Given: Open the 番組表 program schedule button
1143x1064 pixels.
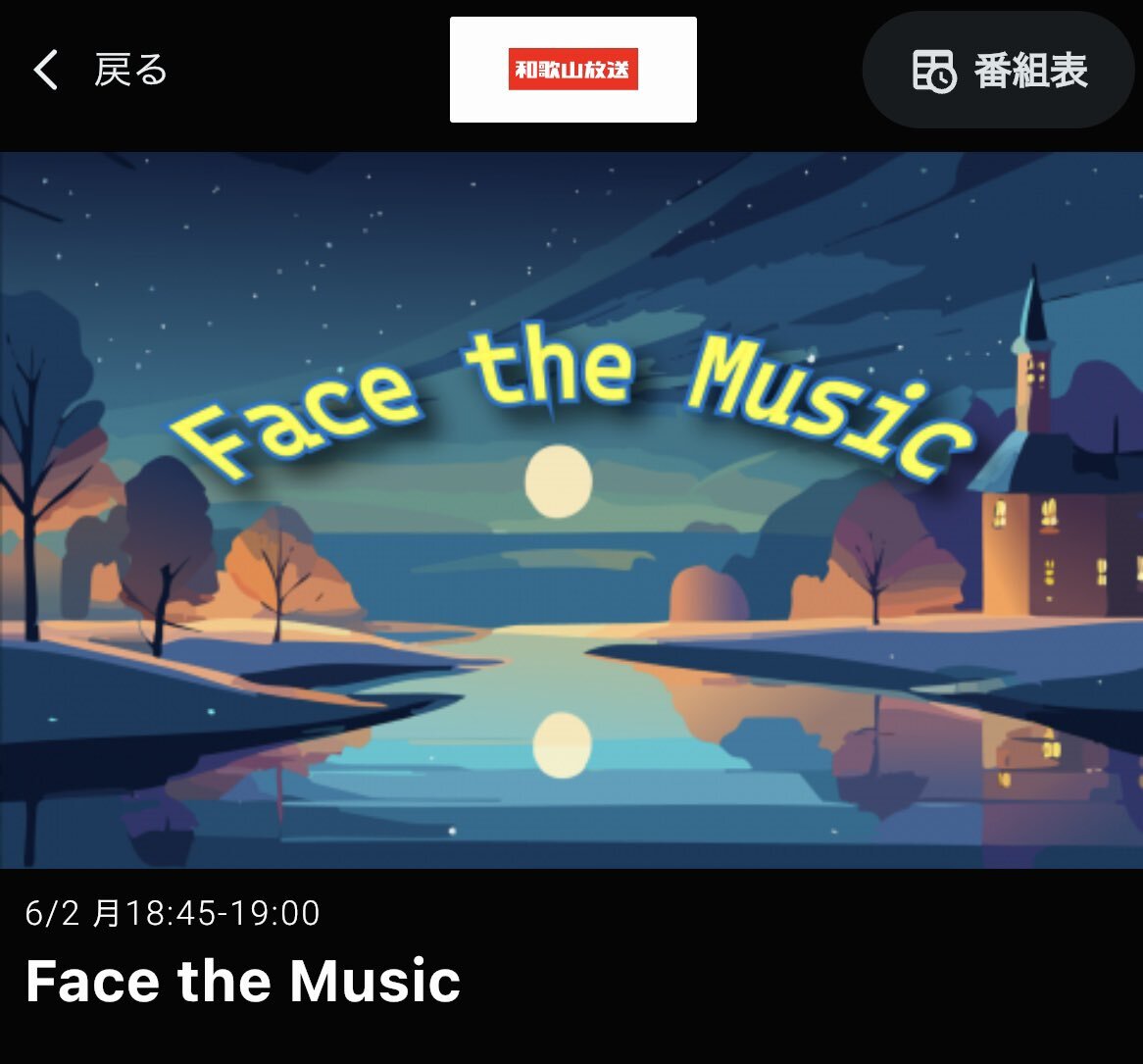Looking at the screenshot, I should pos(998,70).
